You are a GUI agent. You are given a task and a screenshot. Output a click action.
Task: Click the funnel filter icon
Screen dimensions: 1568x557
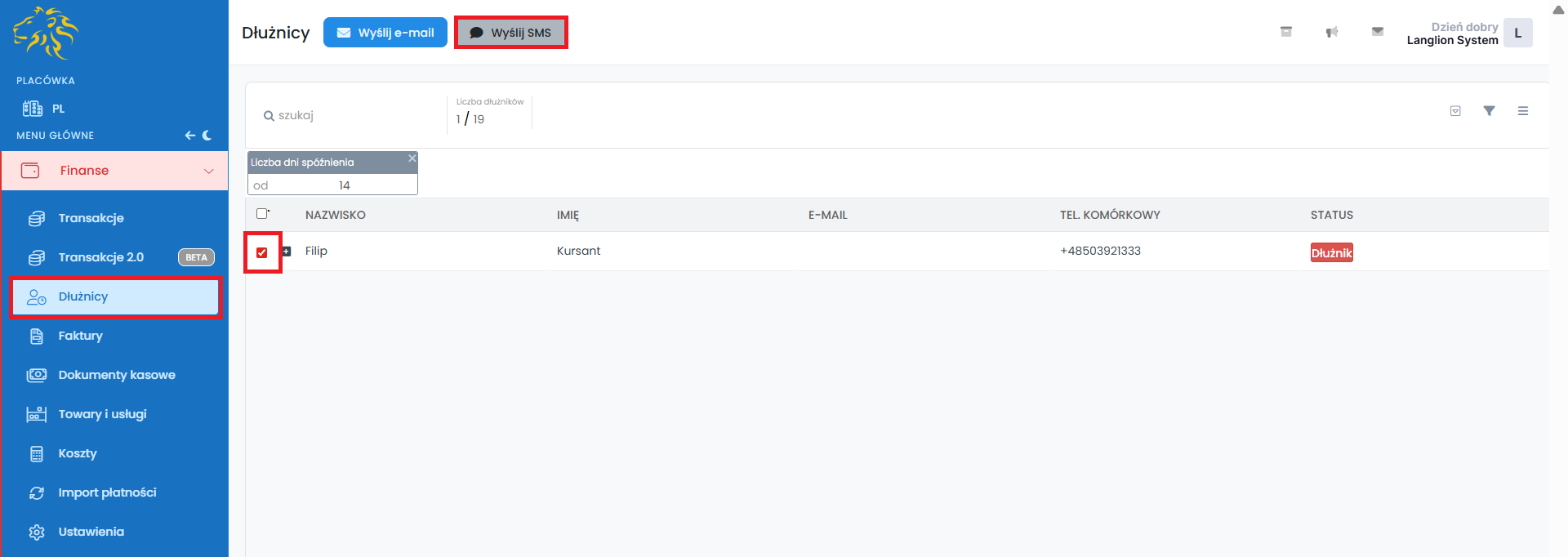click(1489, 111)
